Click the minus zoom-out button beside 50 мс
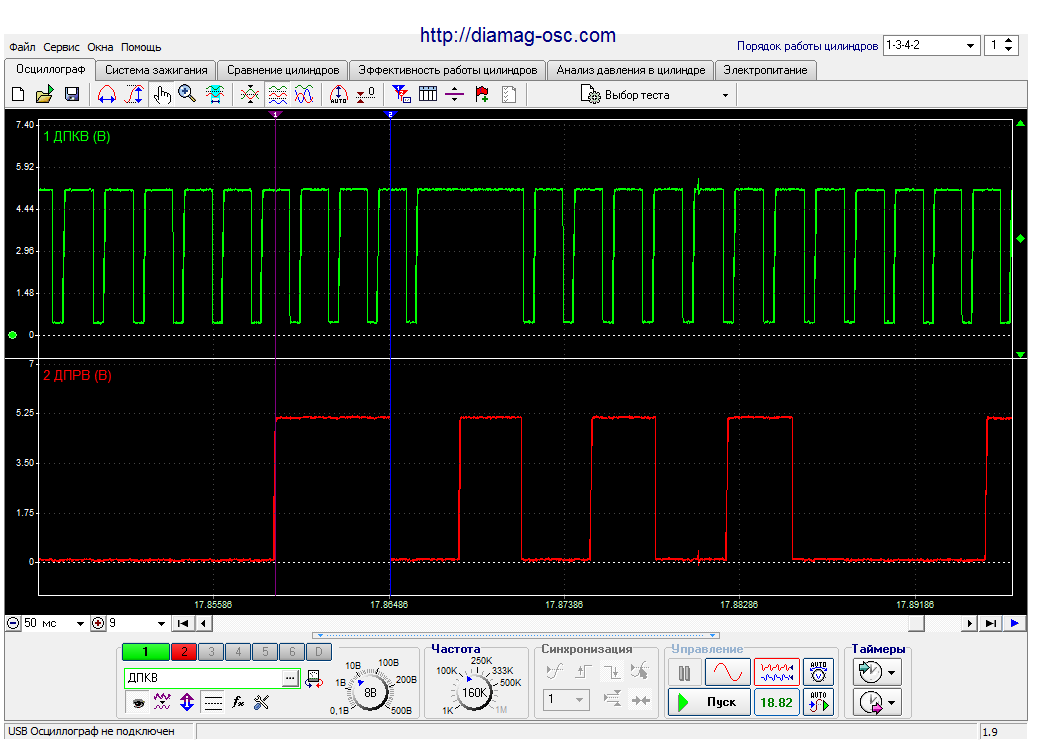Screen dimensions: 1040x744 point(13,623)
